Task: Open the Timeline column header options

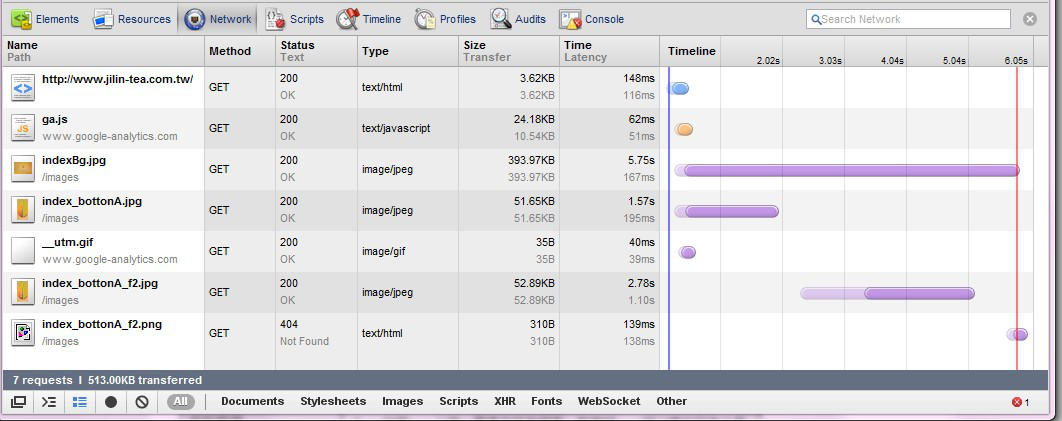Action: pos(691,51)
